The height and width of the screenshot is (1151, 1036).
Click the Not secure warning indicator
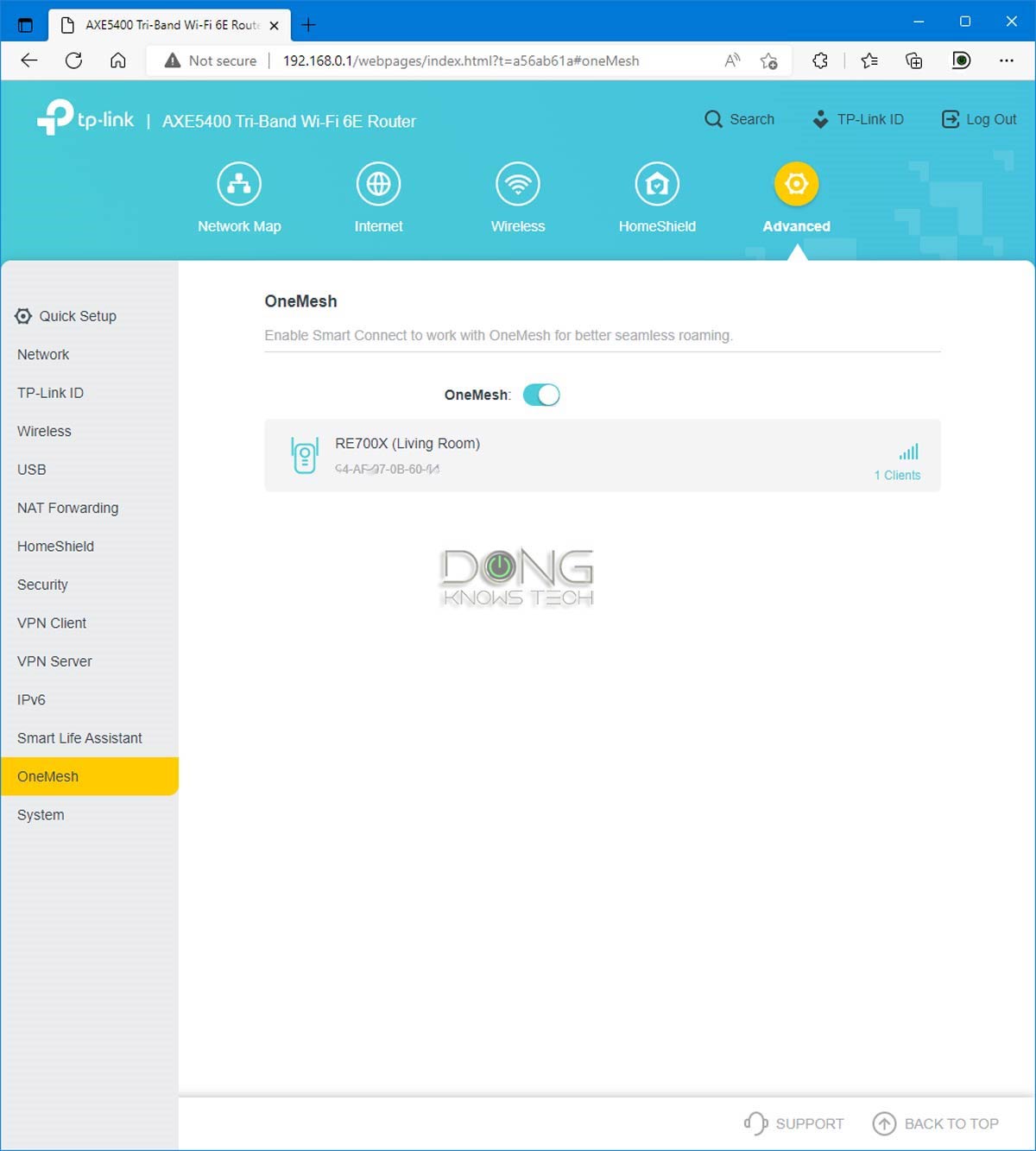(211, 60)
